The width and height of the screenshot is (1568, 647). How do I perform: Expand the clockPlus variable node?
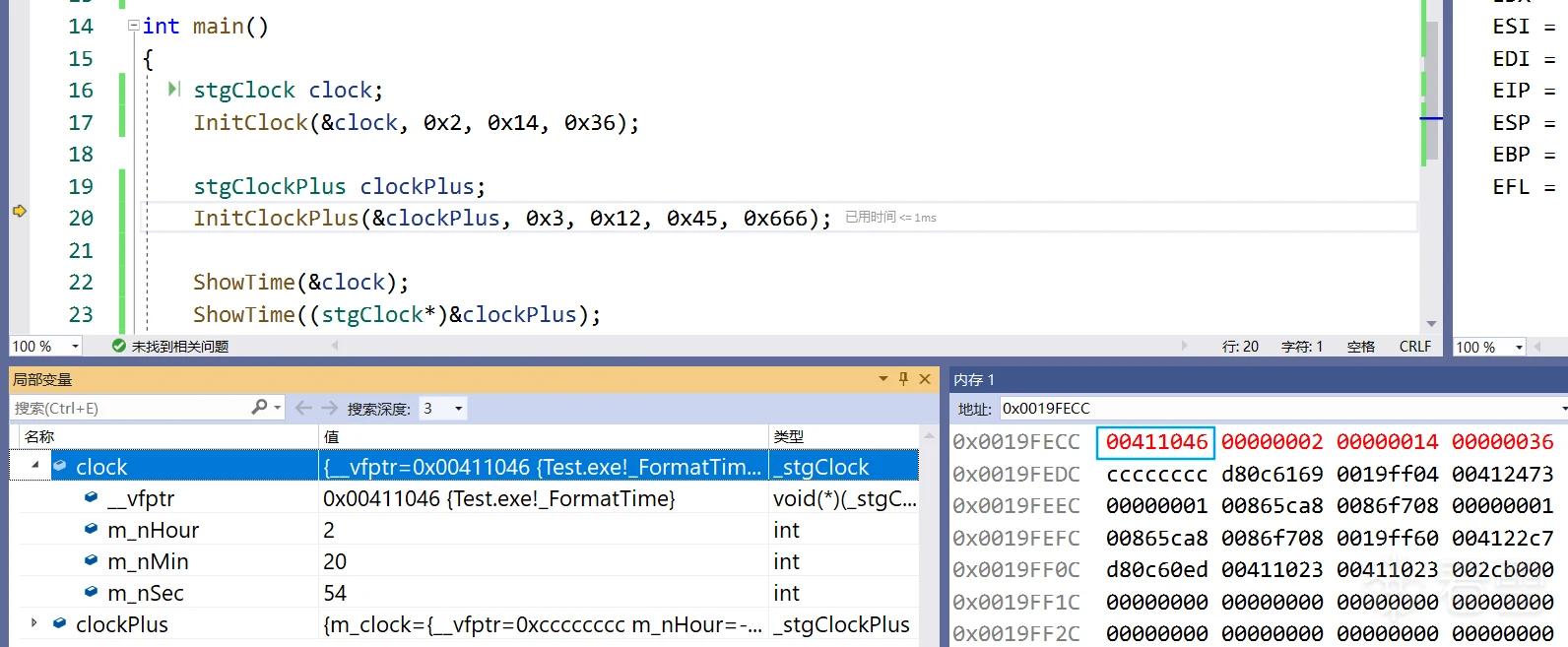coord(34,623)
